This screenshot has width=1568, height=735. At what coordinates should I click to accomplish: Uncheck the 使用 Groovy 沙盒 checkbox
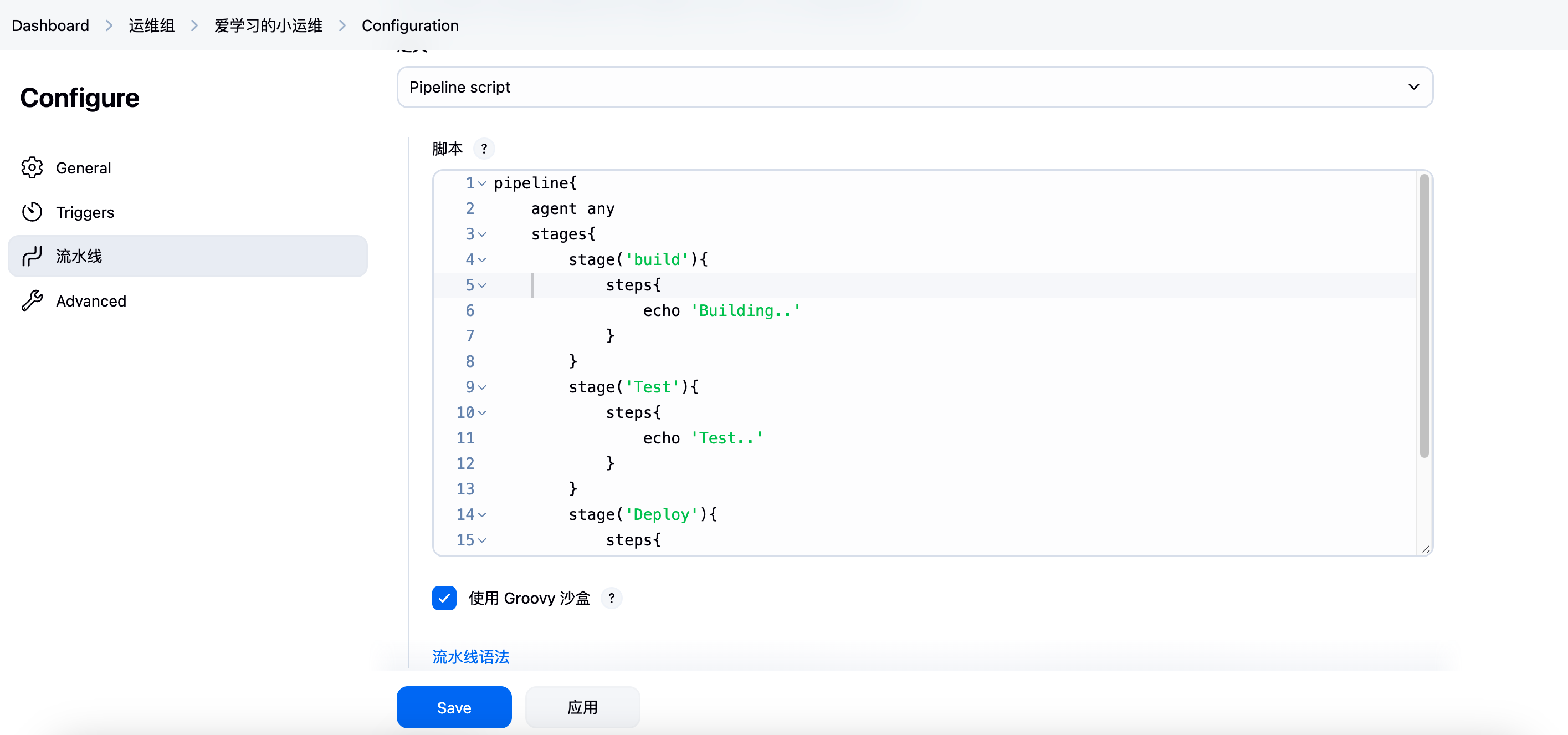(x=444, y=598)
